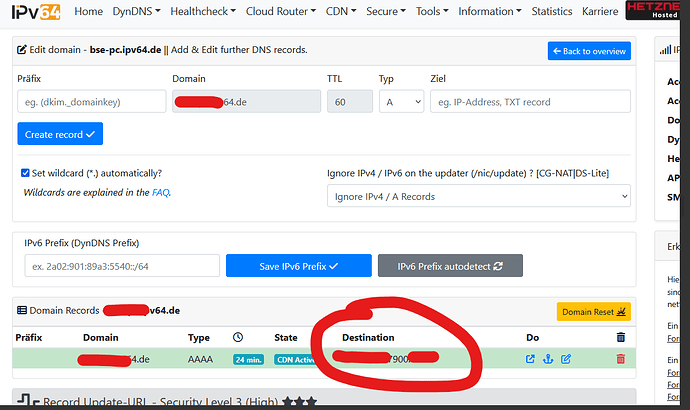This screenshot has width=690, height=410.
Task: Open the Typ record type dropdown
Action: click(x=398, y=101)
